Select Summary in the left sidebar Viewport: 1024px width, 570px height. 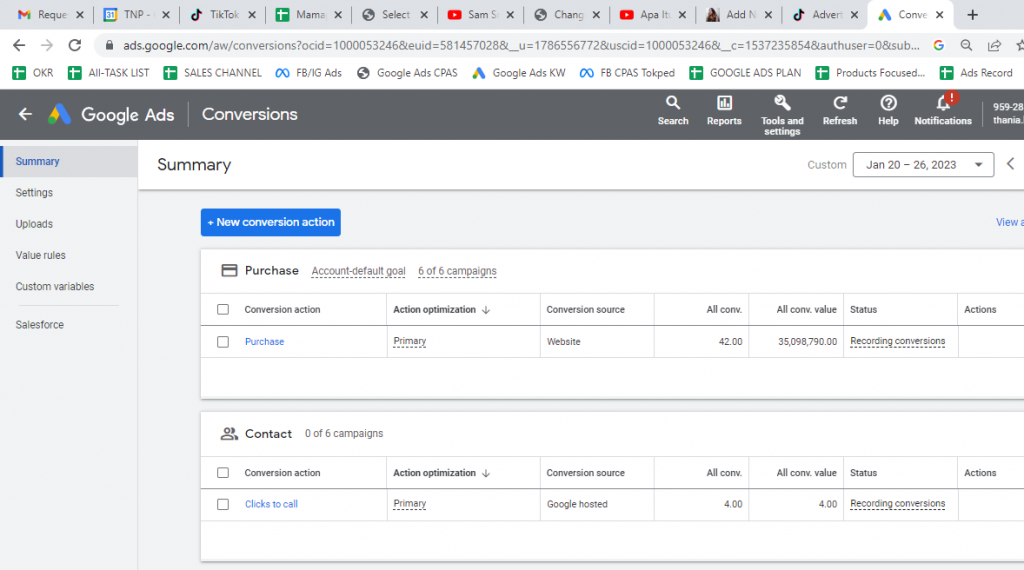[69, 161]
